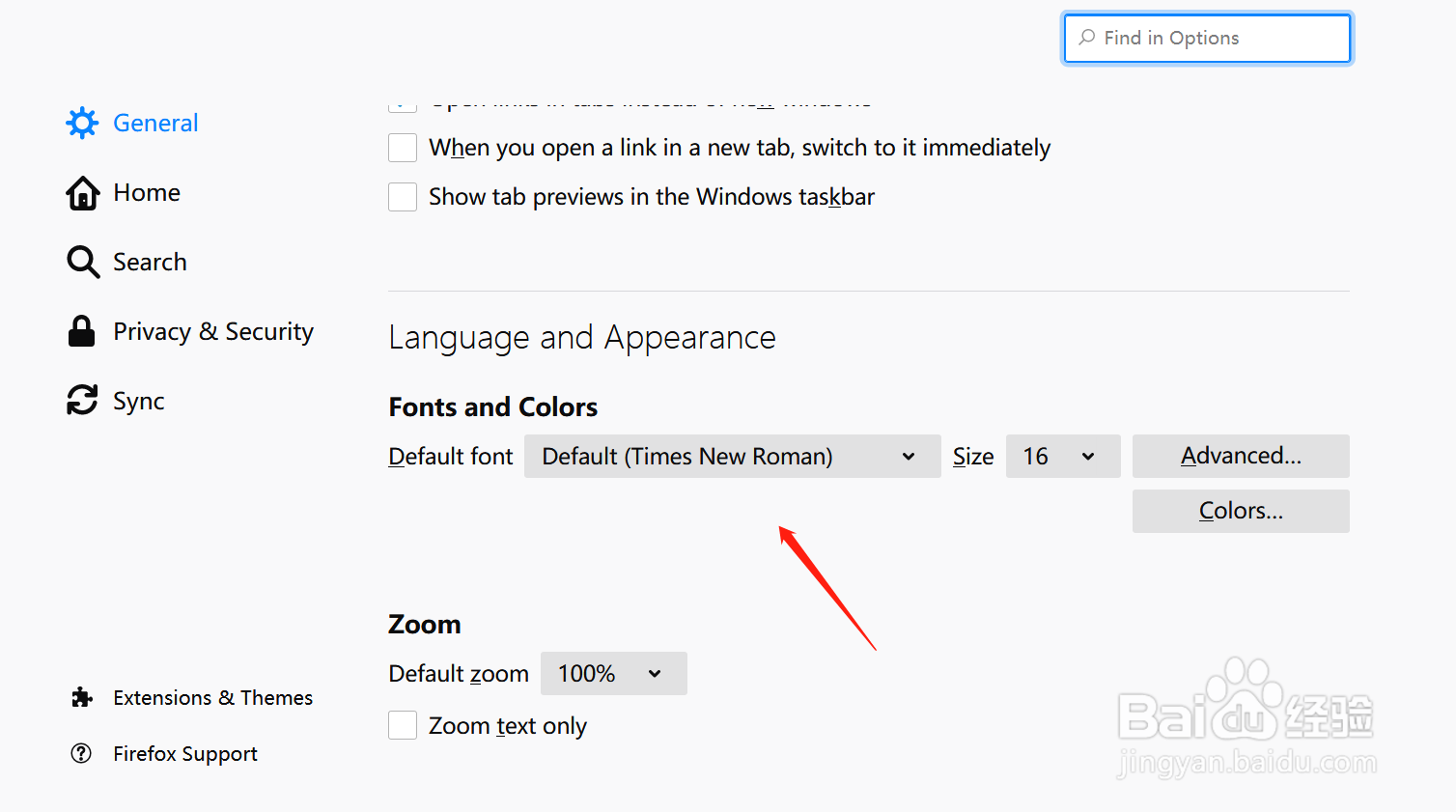Toggle the Zoom text only checkbox
1456x812 pixels.
click(403, 725)
